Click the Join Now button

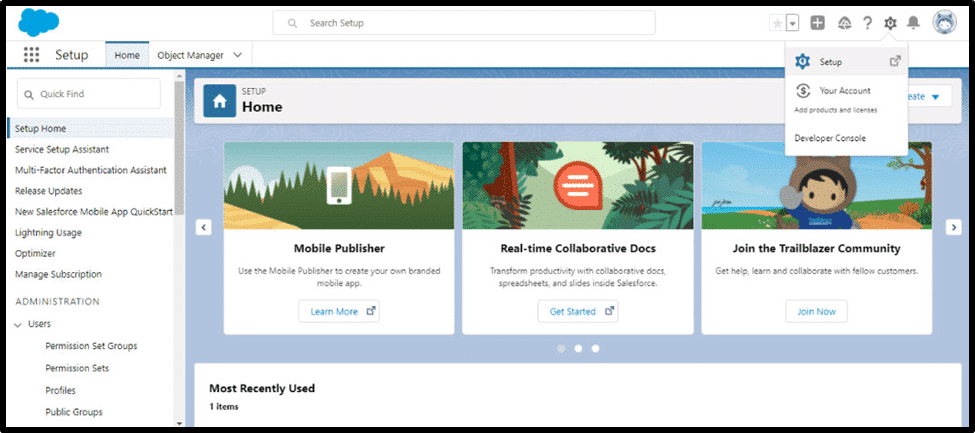click(x=815, y=311)
